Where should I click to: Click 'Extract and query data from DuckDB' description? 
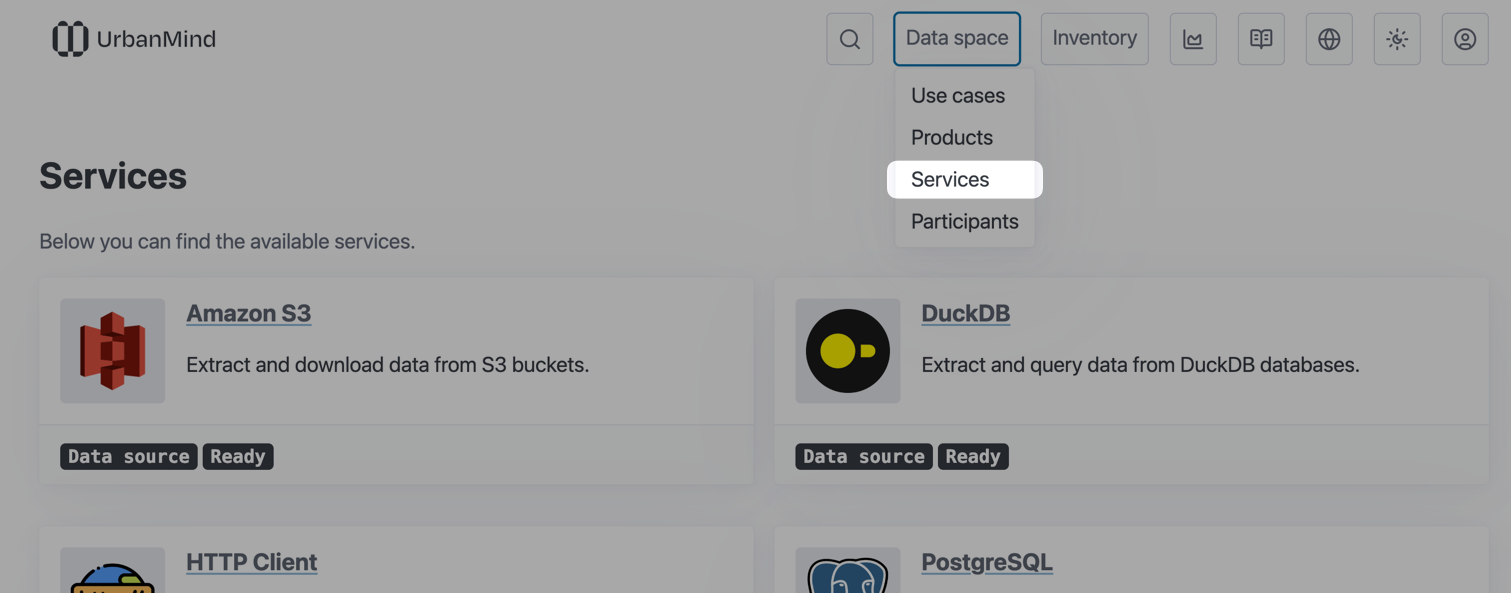point(1140,365)
